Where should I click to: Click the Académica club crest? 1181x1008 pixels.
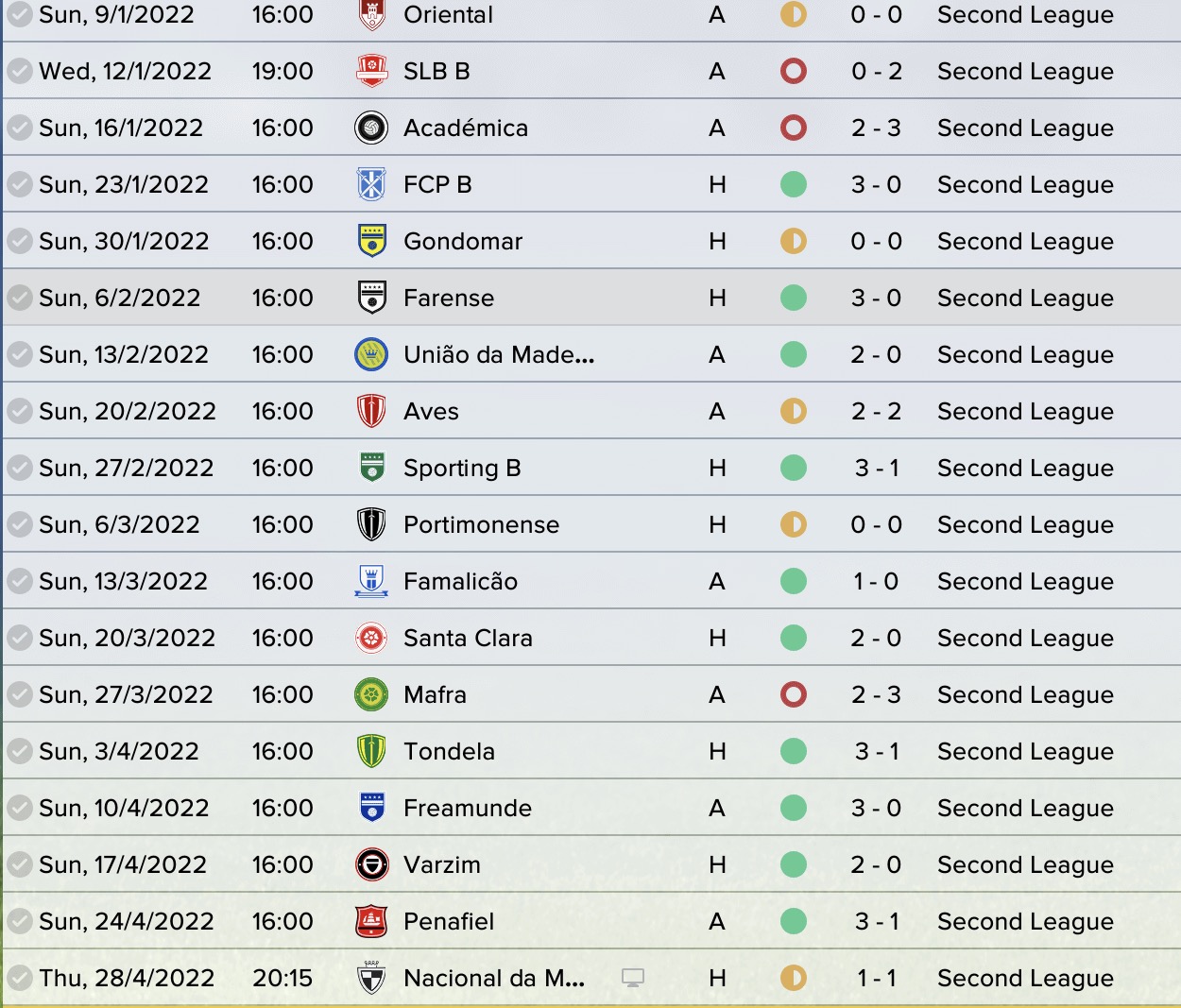coord(371,128)
